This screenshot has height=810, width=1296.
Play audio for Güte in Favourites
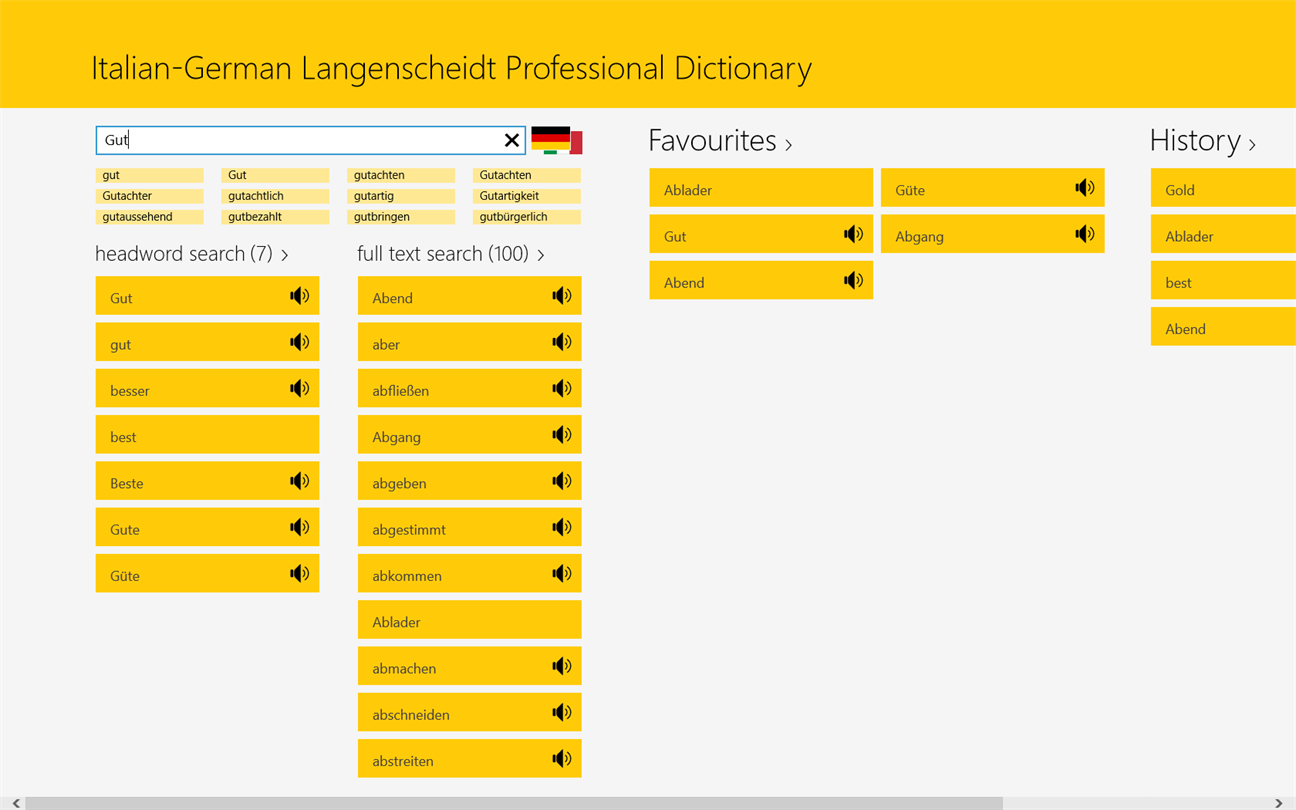[1085, 187]
